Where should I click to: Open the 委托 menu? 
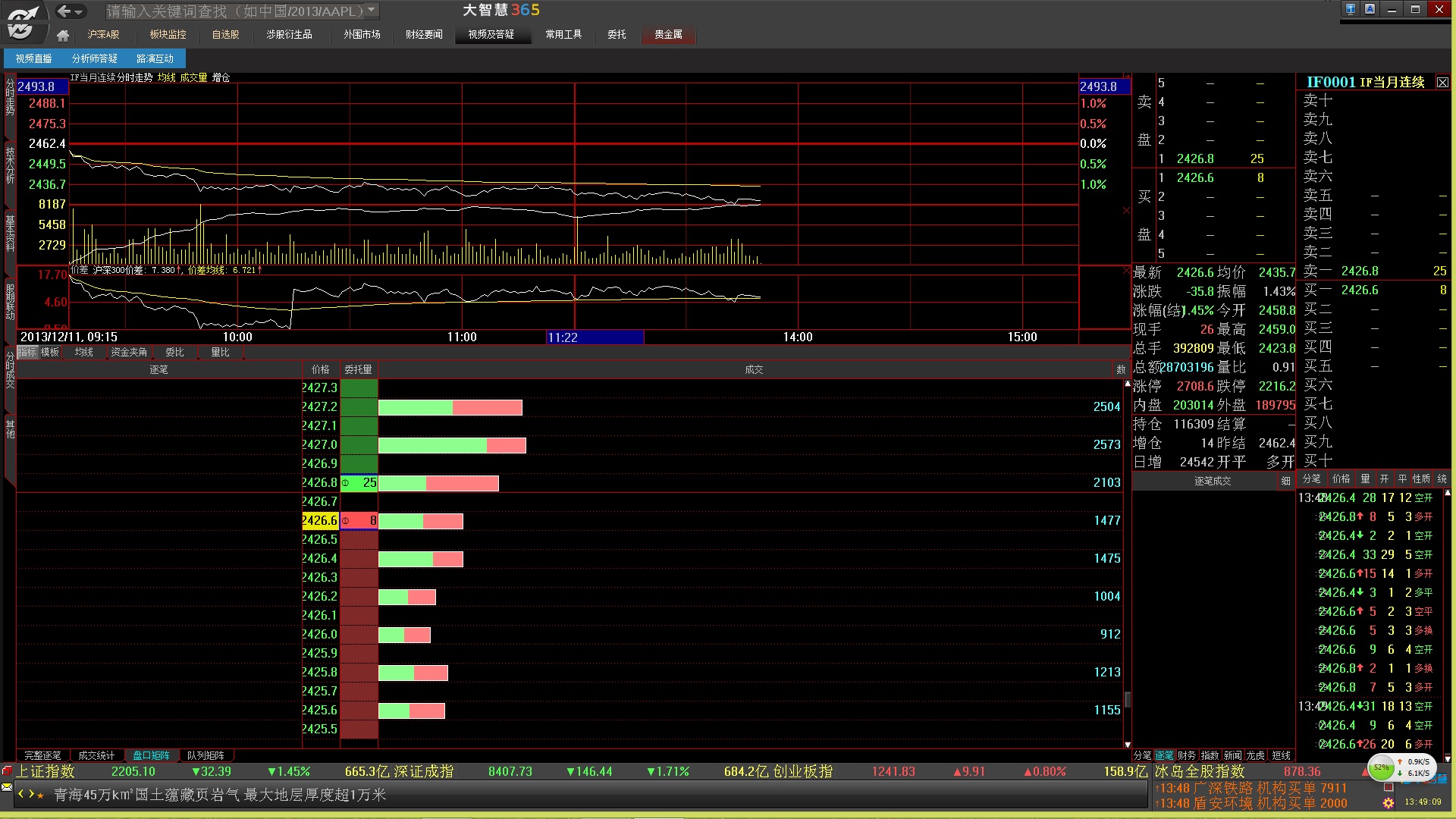[x=617, y=35]
